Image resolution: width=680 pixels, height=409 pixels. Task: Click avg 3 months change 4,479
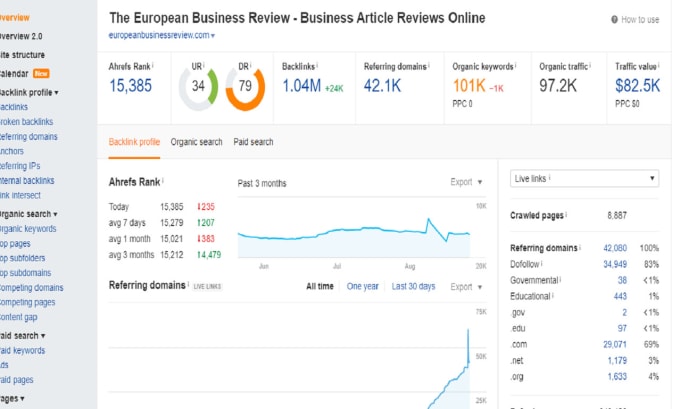click(x=209, y=255)
